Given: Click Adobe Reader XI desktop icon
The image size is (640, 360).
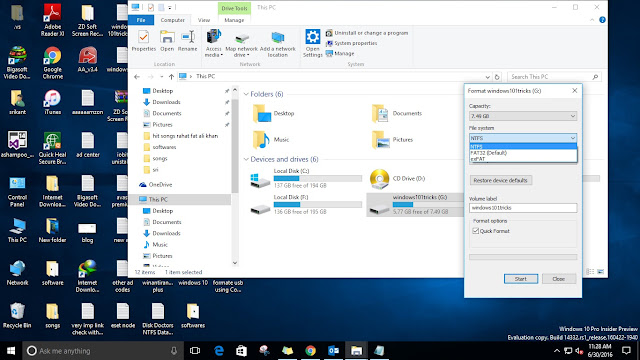Looking at the screenshot, I should (52, 20).
